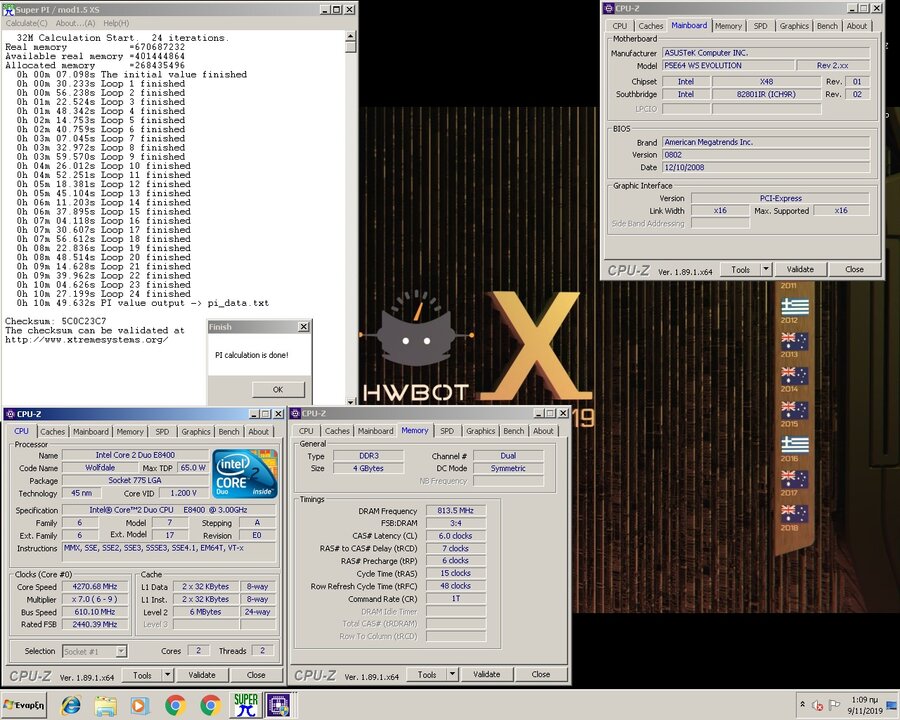The width and height of the screenshot is (900, 720).
Task: Open About tab in CPU window
Action: tap(258, 431)
